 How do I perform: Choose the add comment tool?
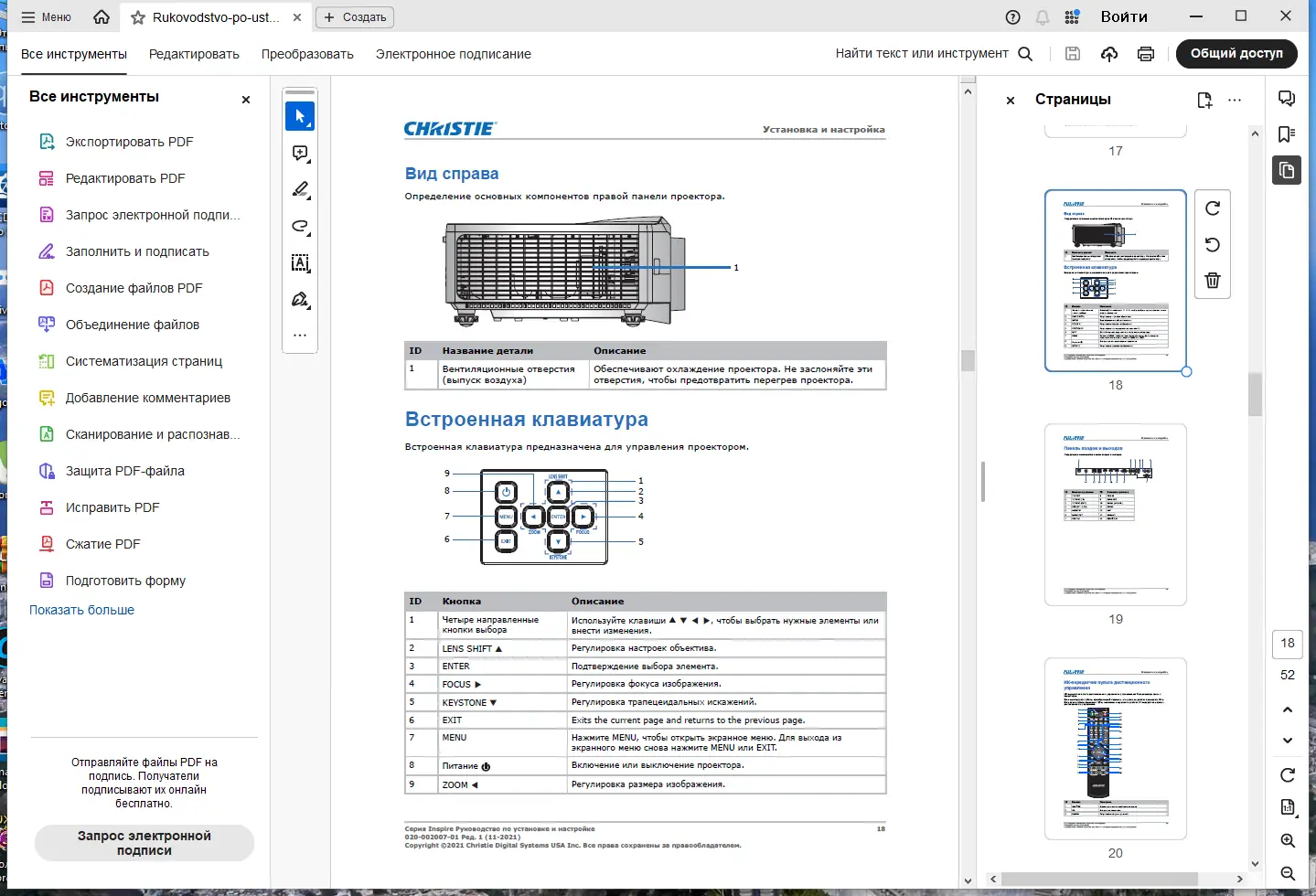point(300,154)
